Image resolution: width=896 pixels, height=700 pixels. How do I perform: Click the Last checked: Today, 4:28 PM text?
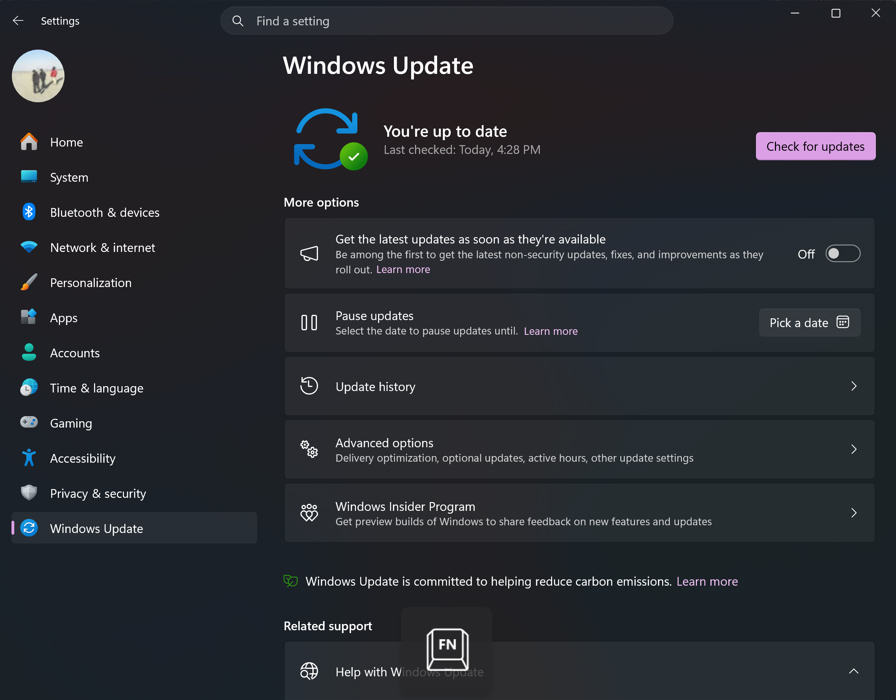(462, 150)
